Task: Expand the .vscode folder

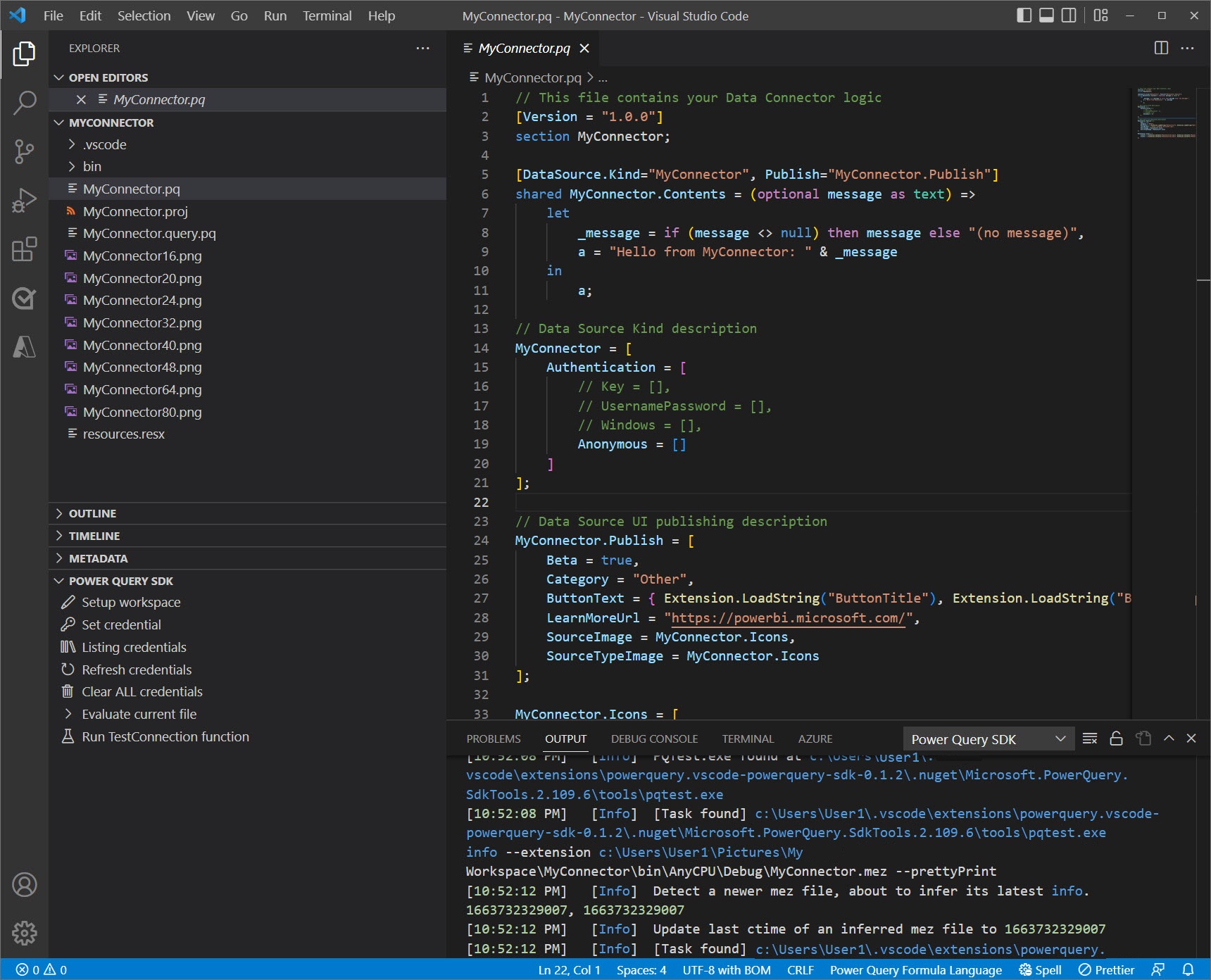Action: (x=104, y=144)
